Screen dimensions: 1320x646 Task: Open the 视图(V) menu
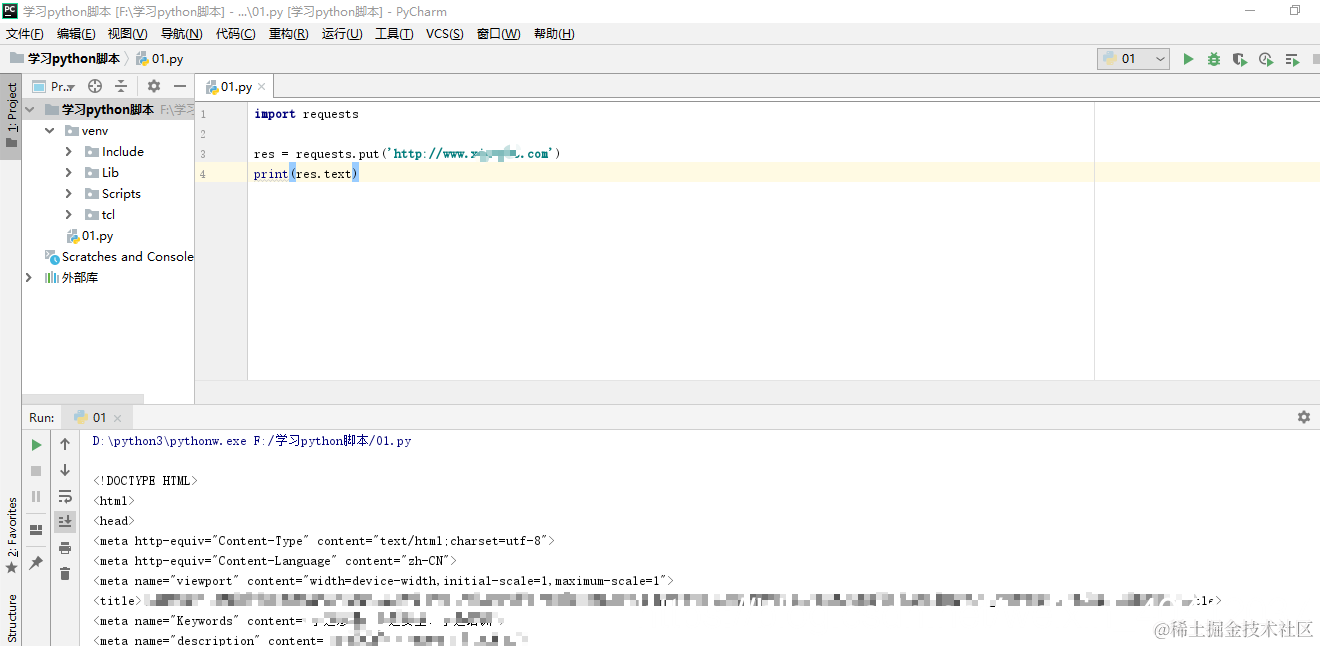[127, 34]
